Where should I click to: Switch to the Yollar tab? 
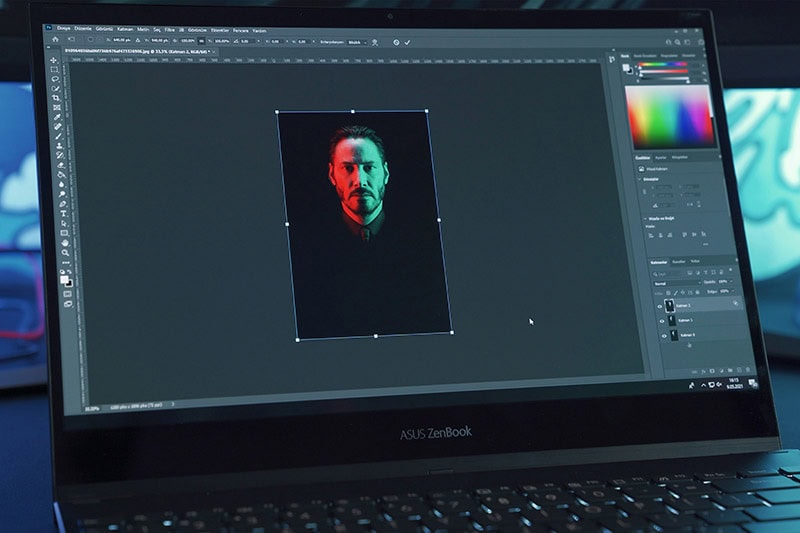pos(695,261)
